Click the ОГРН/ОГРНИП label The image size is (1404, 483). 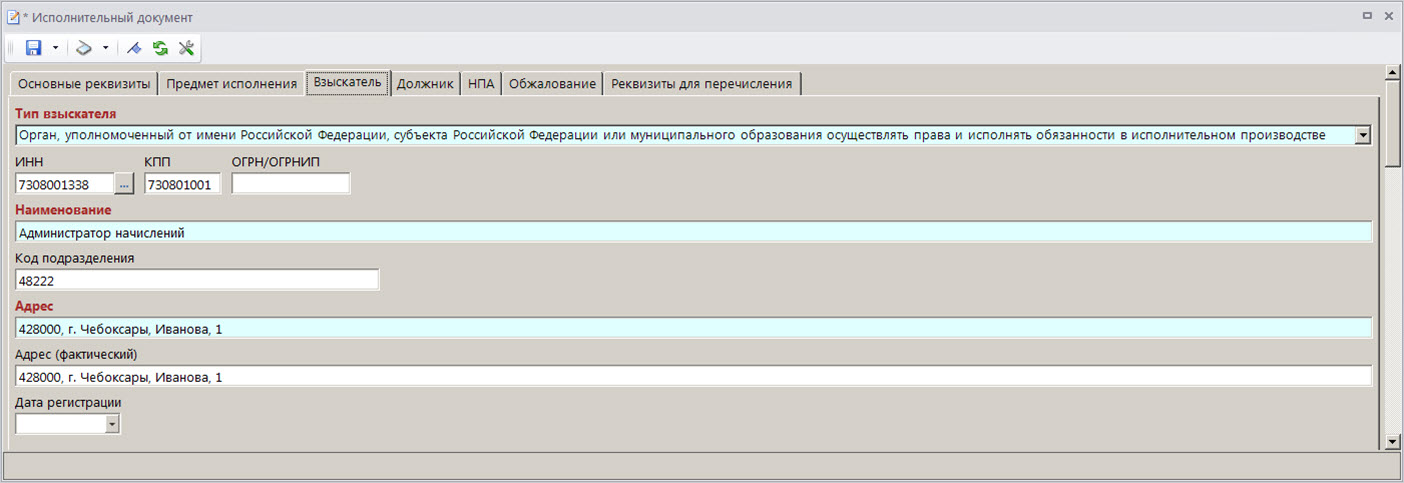(x=276, y=161)
